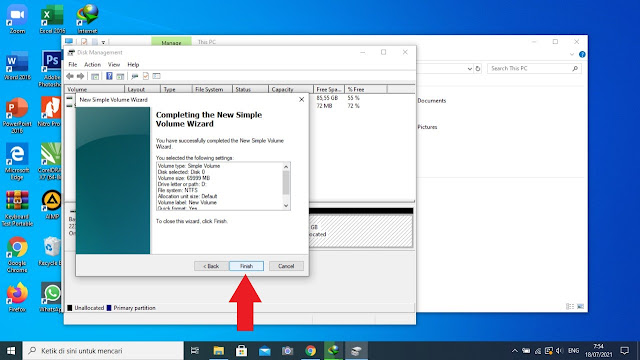
Task: Sort by the Status column header
Action: pos(250,89)
